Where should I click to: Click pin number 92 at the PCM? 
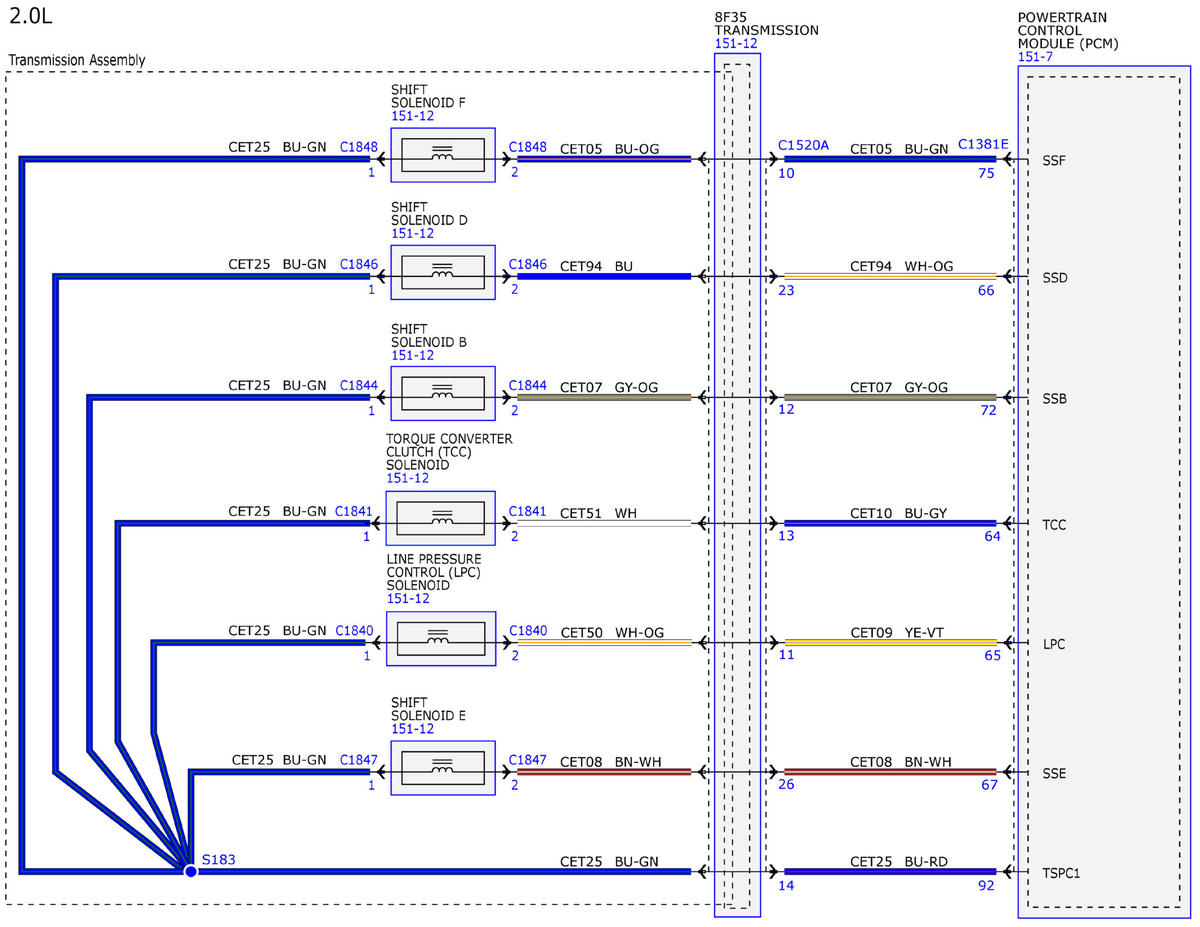coord(987,885)
